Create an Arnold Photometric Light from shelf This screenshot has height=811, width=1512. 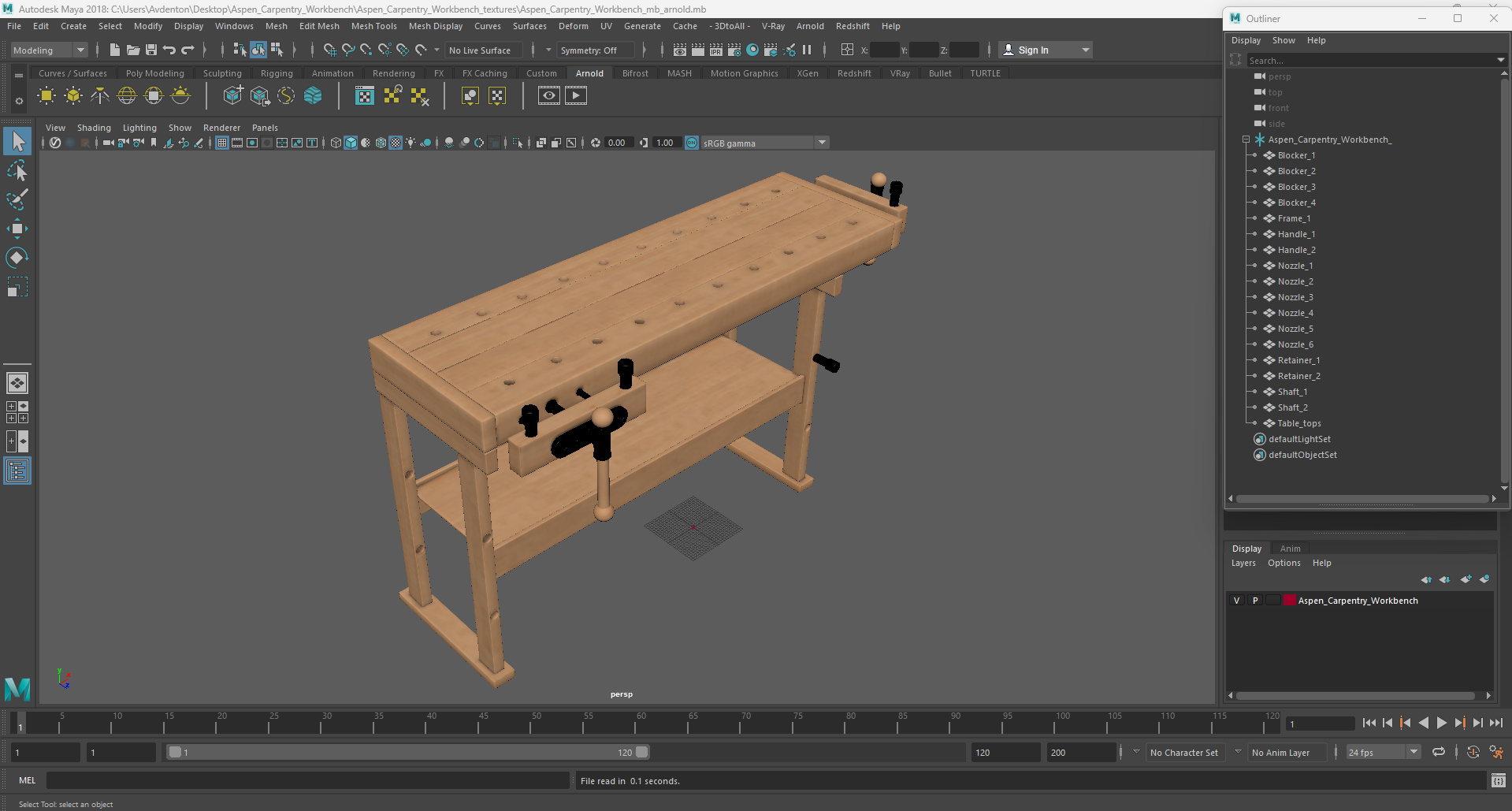coord(100,96)
